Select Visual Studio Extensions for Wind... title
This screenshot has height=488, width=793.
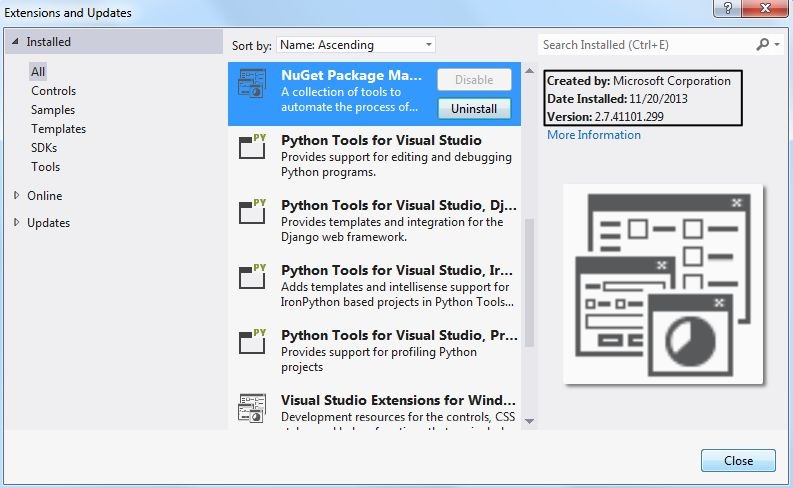(399, 400)
